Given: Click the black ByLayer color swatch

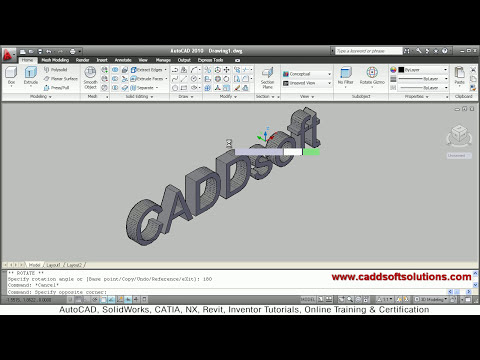Looking at the screenshot, I should click(x=401, y=70).
